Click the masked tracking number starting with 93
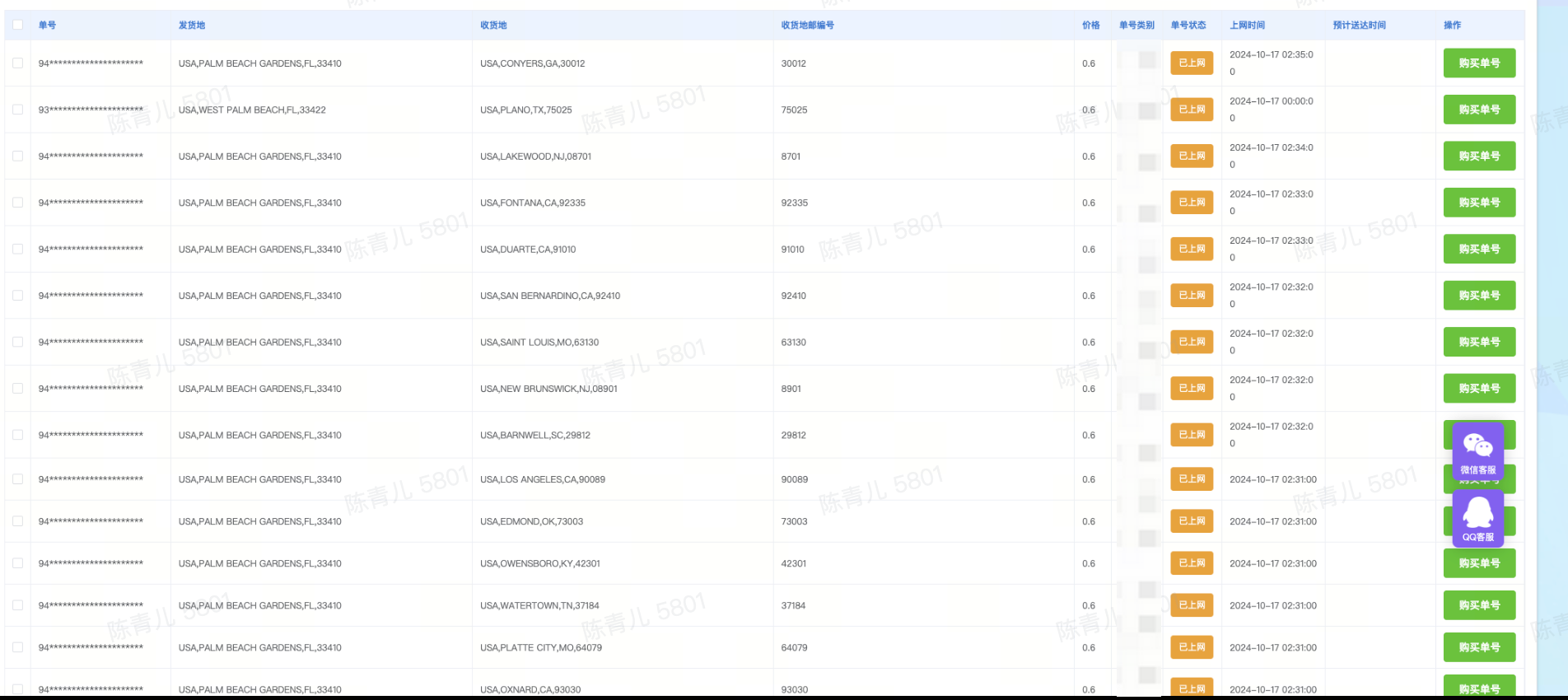The image size is (1568, 700). point(91,110)
